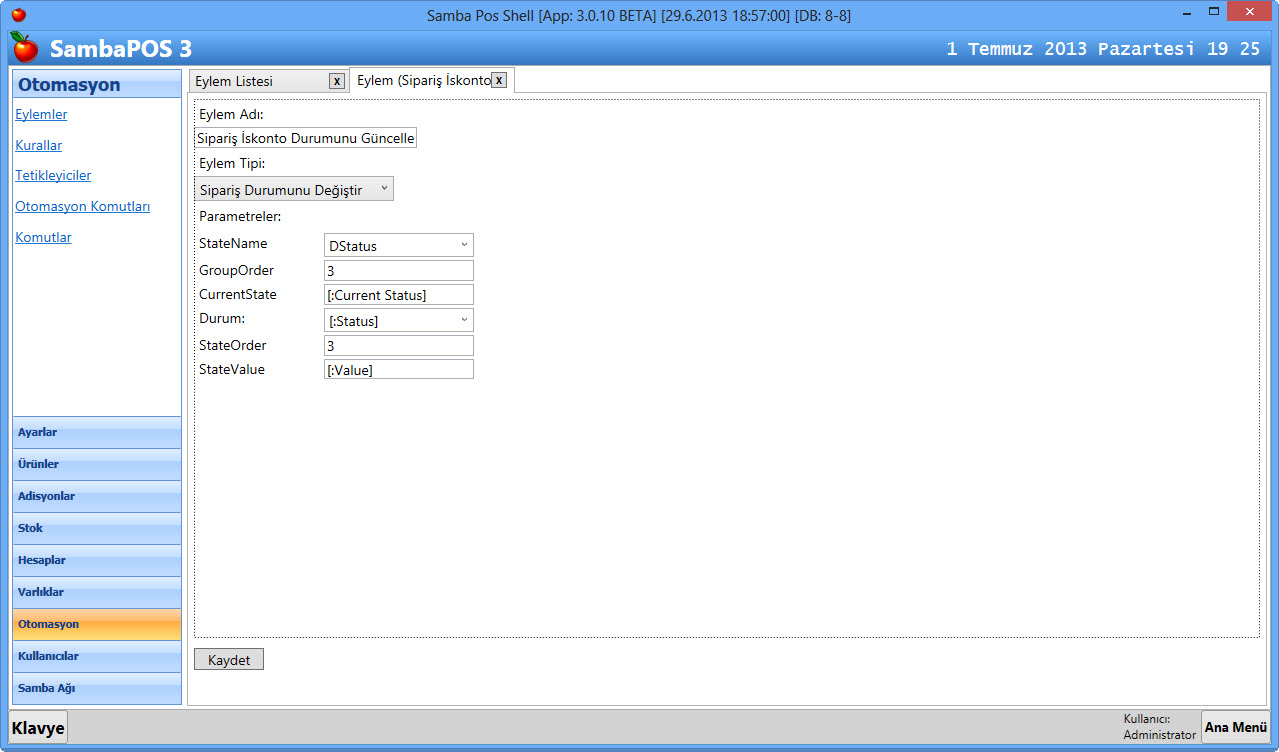Click the Klavye button
Viewport: 1279px width, 752px height.
tap(38, 728)
